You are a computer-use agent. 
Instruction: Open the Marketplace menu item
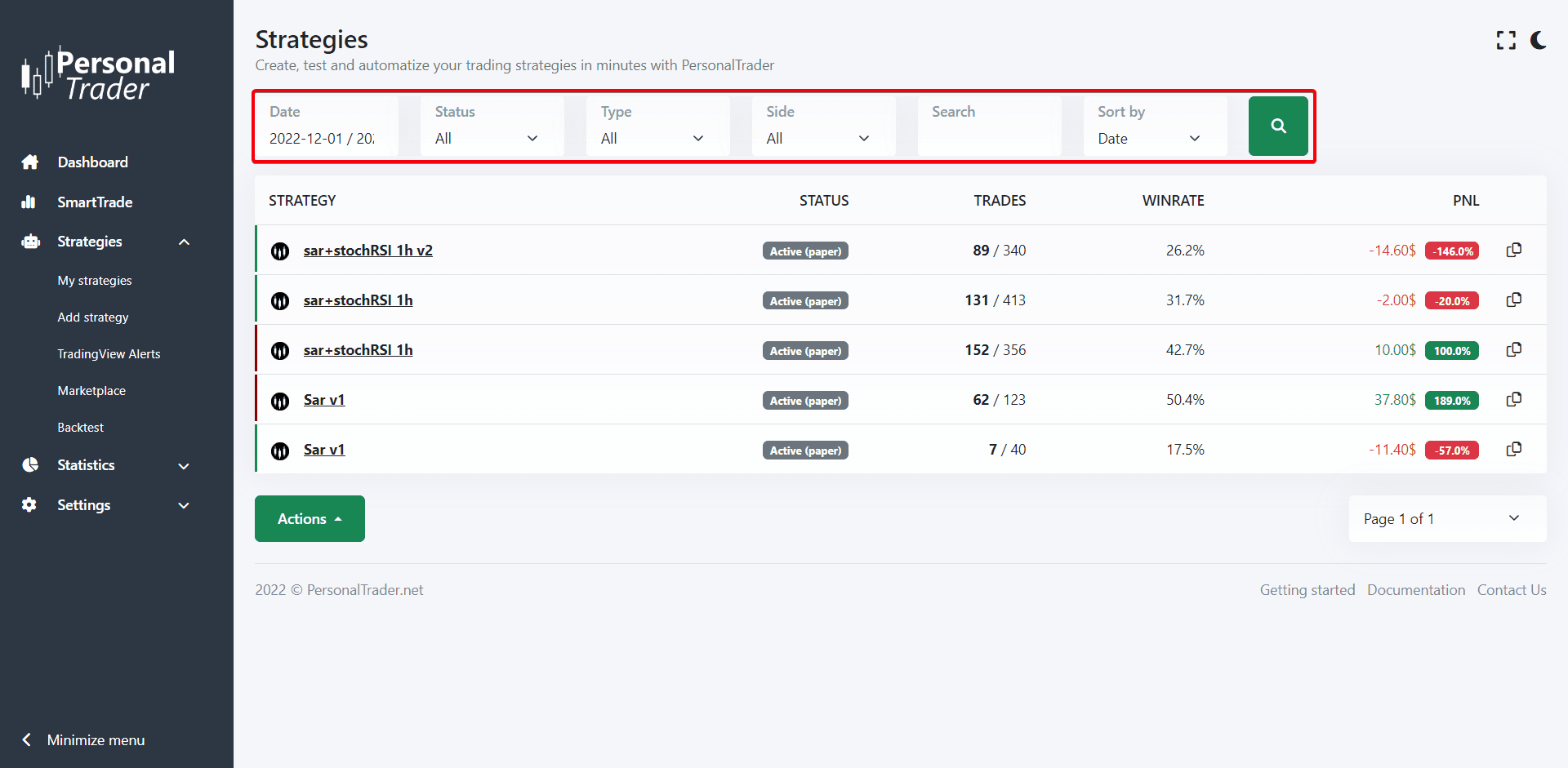pos(91,391)
